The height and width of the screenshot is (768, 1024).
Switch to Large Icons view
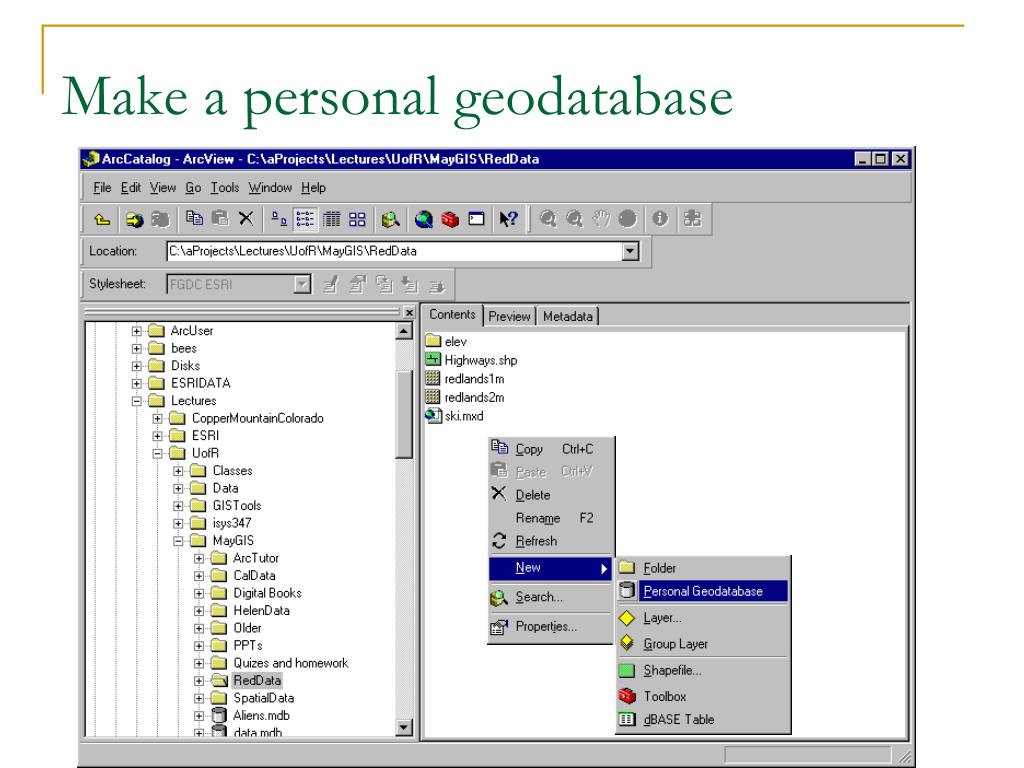tap(279, 219)
